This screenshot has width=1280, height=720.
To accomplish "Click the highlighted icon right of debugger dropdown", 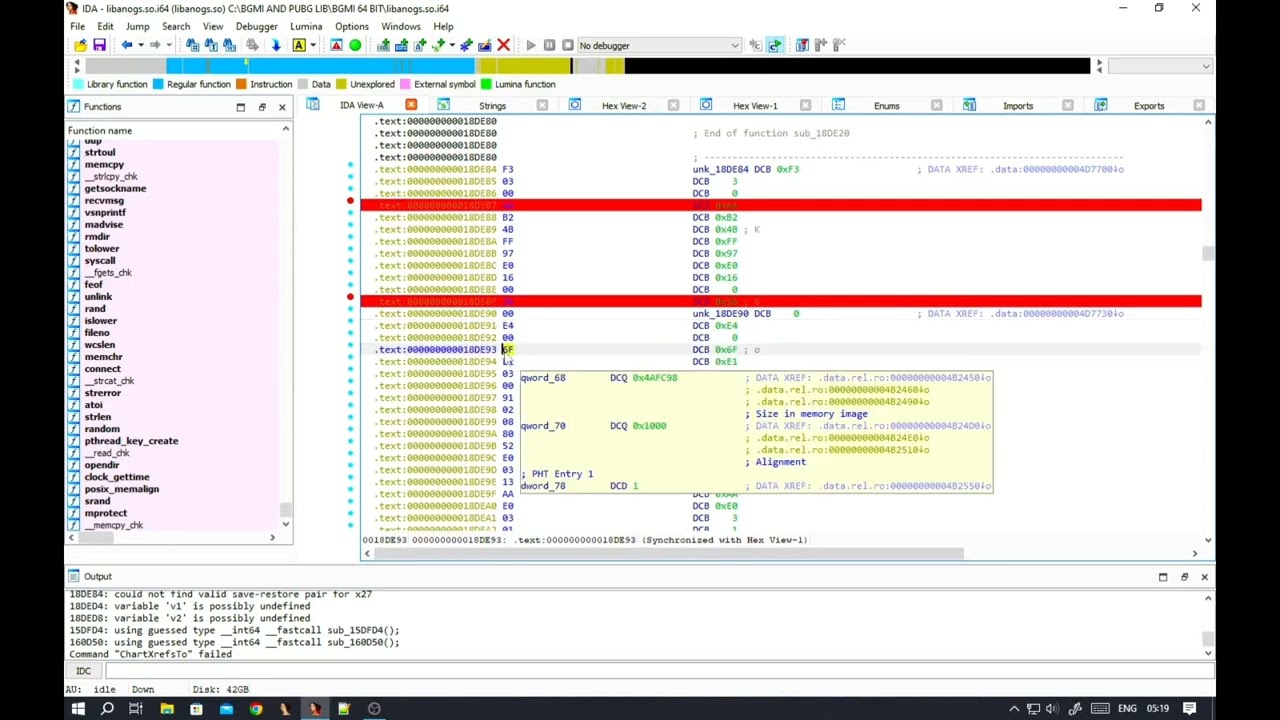I will pyautogui.click(x=775, y=45).
